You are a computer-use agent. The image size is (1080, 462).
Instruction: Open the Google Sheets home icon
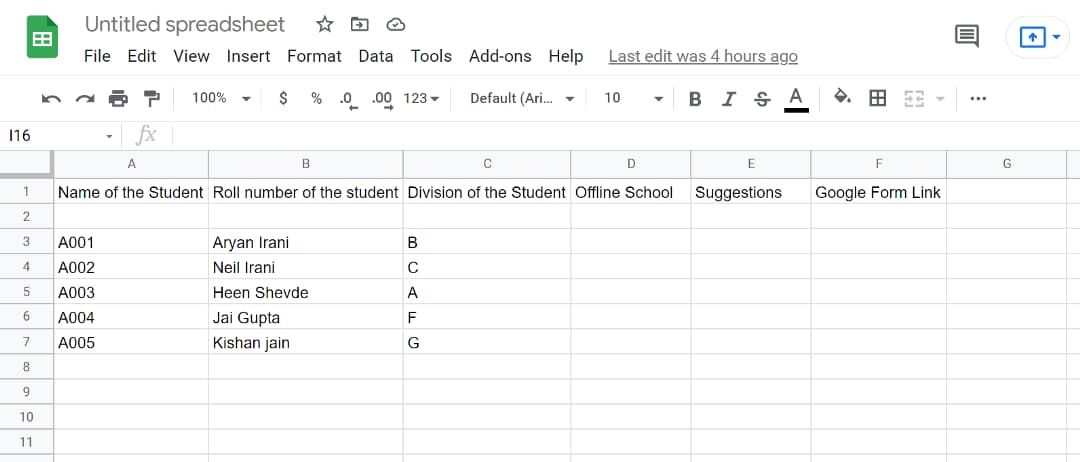[42, 36]
